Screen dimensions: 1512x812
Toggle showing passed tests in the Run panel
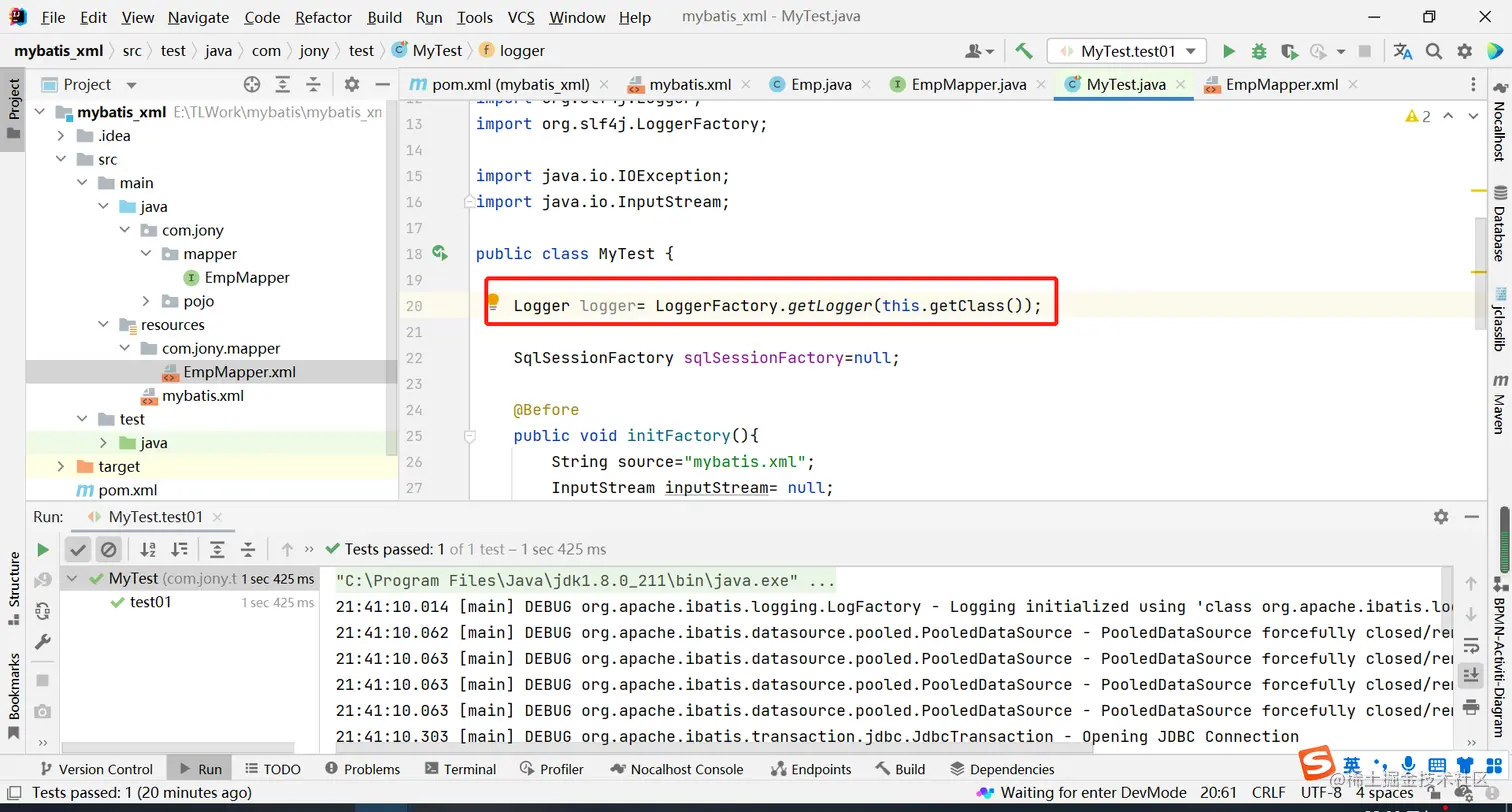point(78,549)
